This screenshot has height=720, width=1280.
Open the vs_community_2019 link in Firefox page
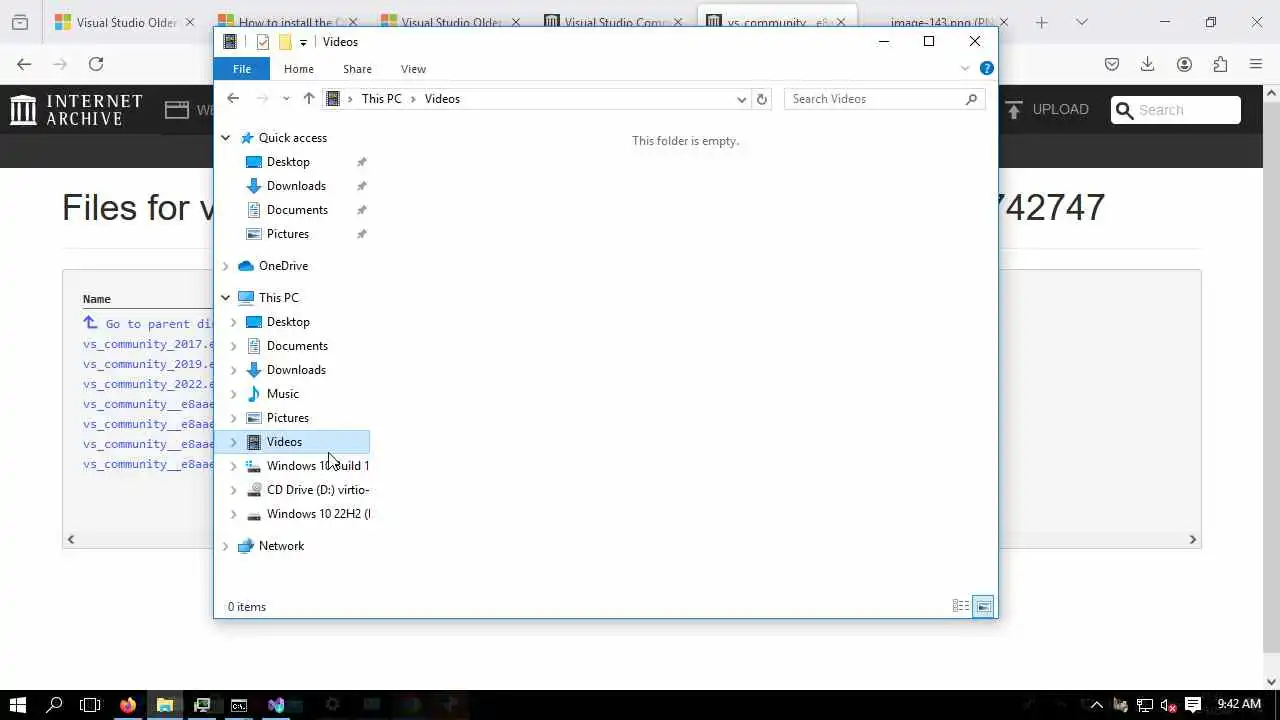pos(148,364)
